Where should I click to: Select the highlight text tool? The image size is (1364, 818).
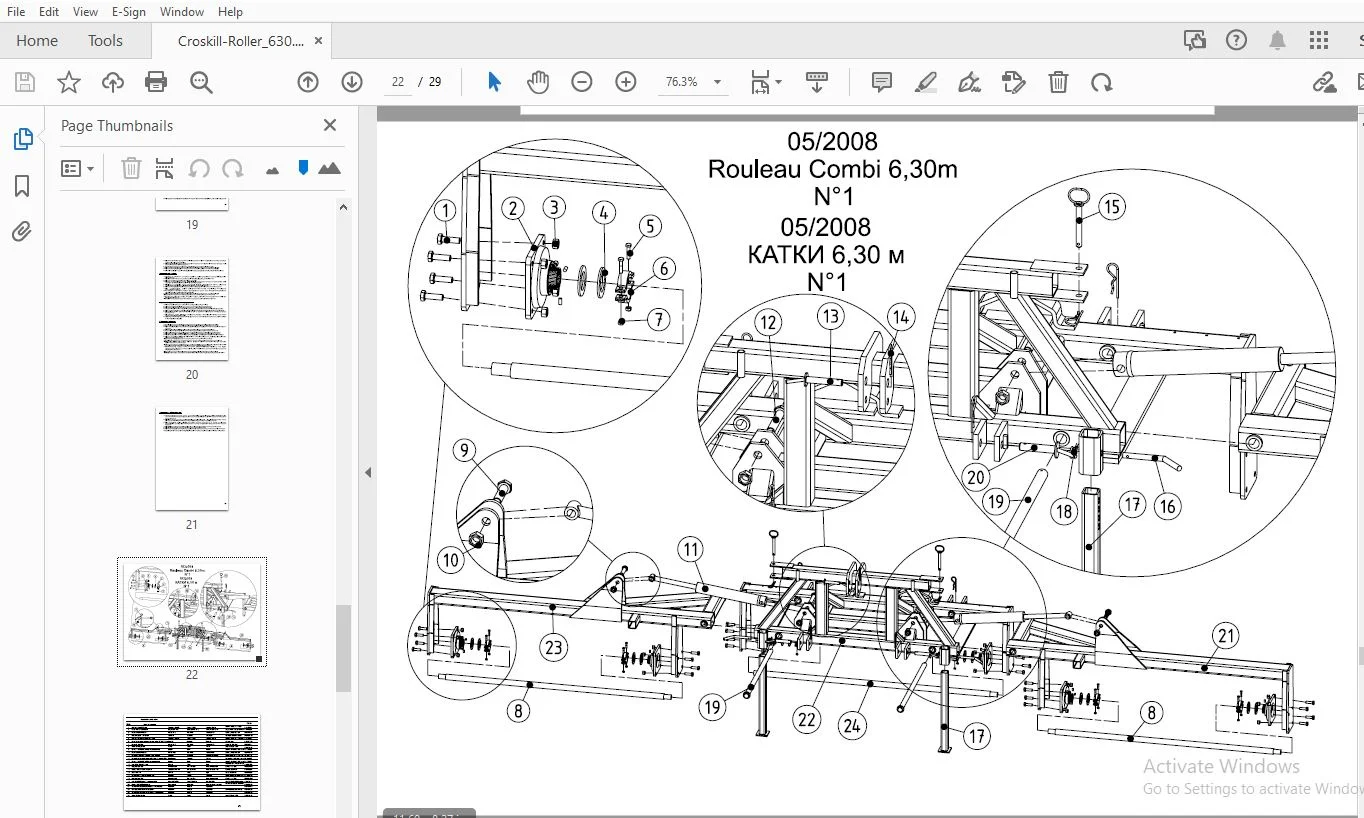point(926,82)
